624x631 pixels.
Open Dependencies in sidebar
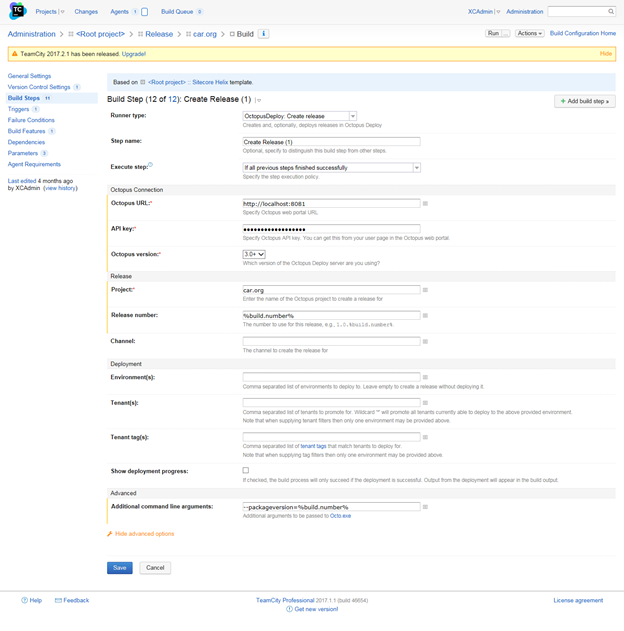click(x=26, y=142)
